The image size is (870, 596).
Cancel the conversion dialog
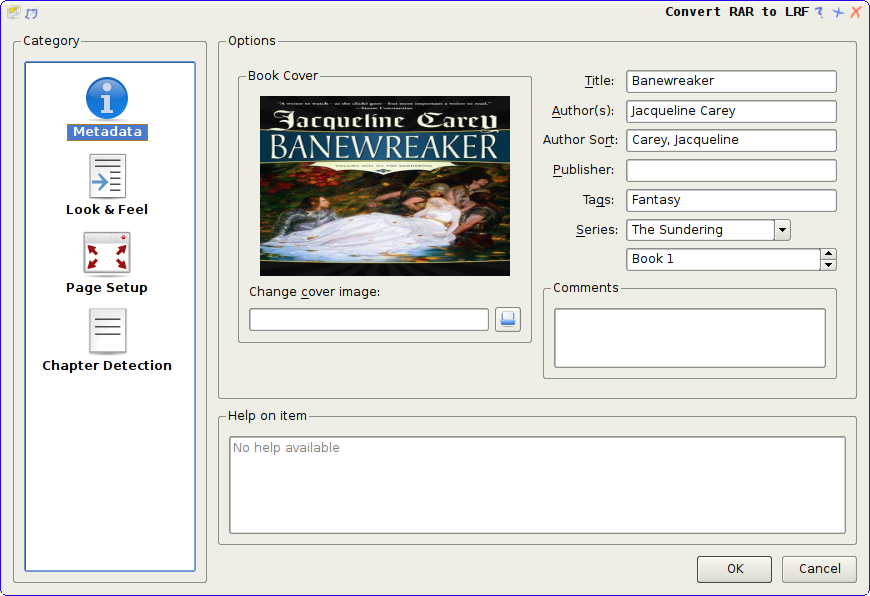pos(820,569)
